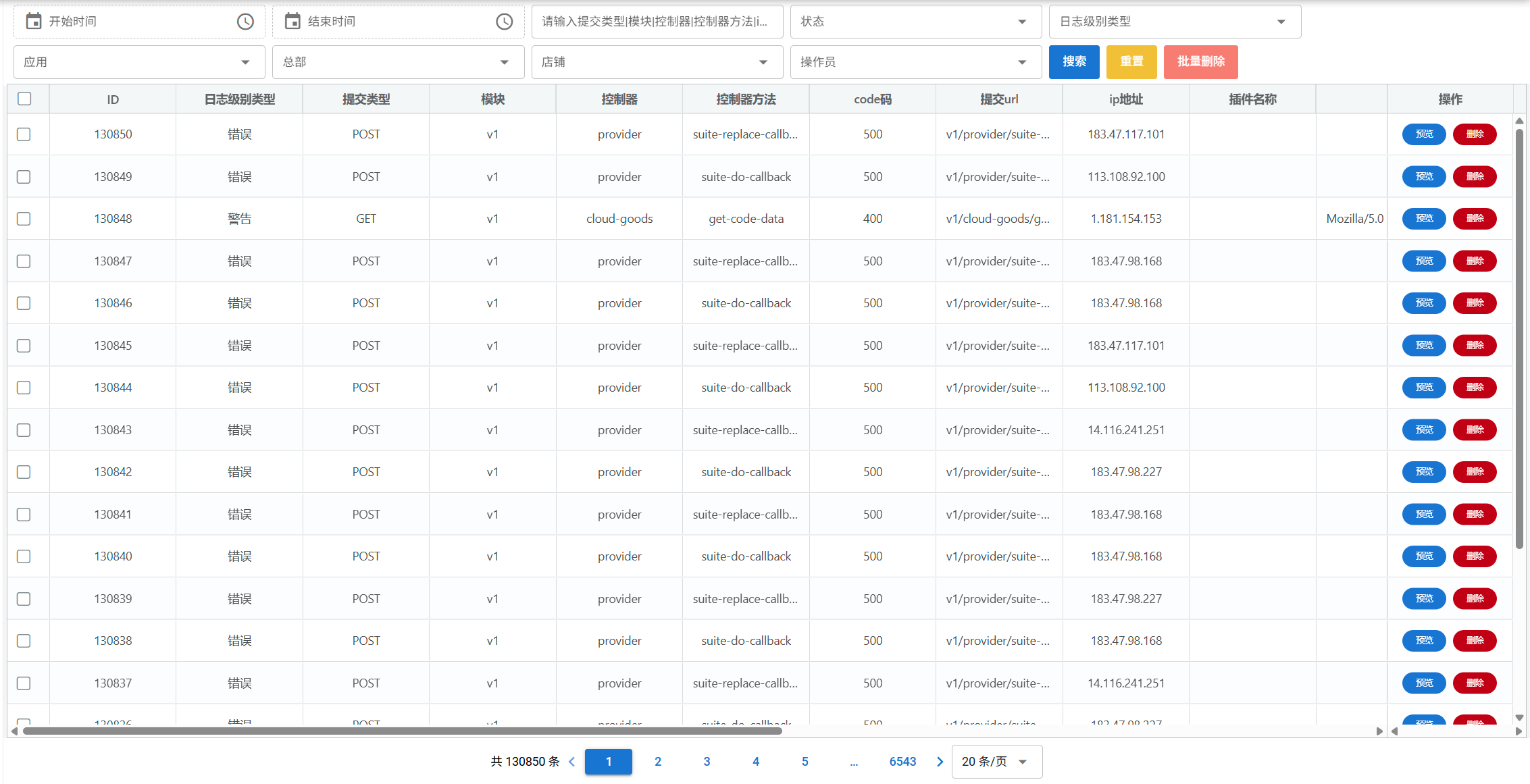Open the 操作员 dropdown
The height and width of the screenshot is (784, 1530).
(x=915, y=62)
